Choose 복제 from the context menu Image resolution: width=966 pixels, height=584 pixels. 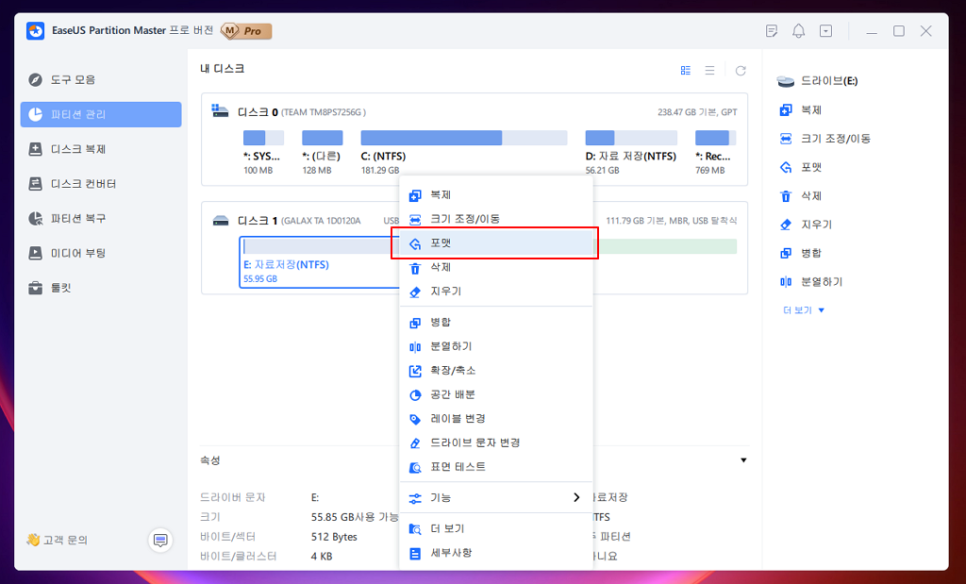pyautogui.click(x=496, y=195)
